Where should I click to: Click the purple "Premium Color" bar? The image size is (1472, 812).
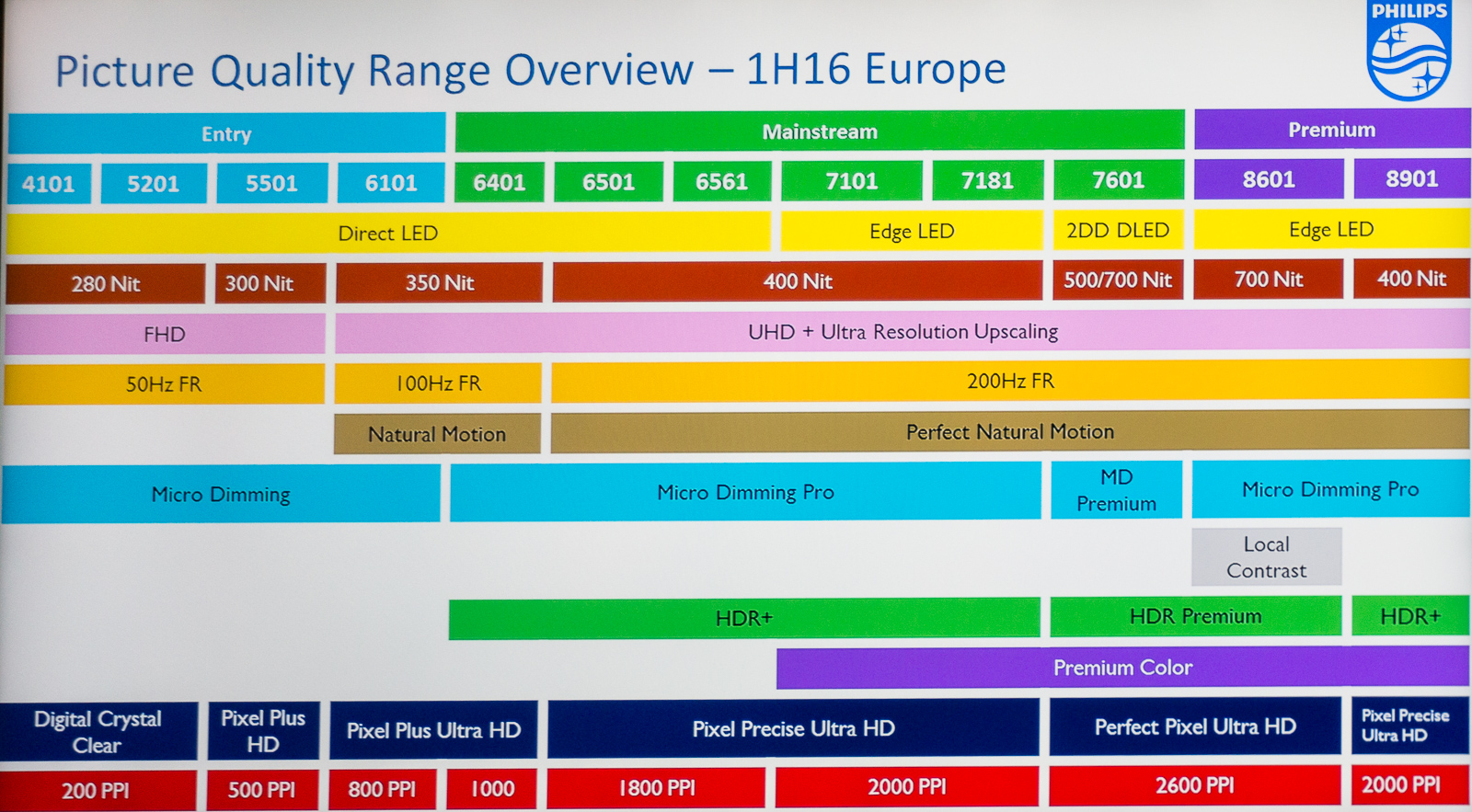tap(1122, 668)
